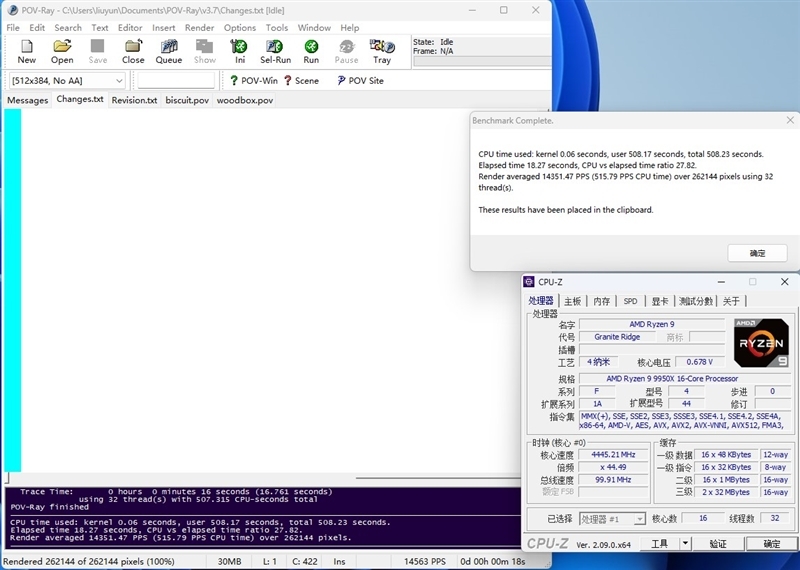The width and height of the screenshot is (800, 570).
Task: Open the POV-Win help item
Action: (x=253, y=80)
